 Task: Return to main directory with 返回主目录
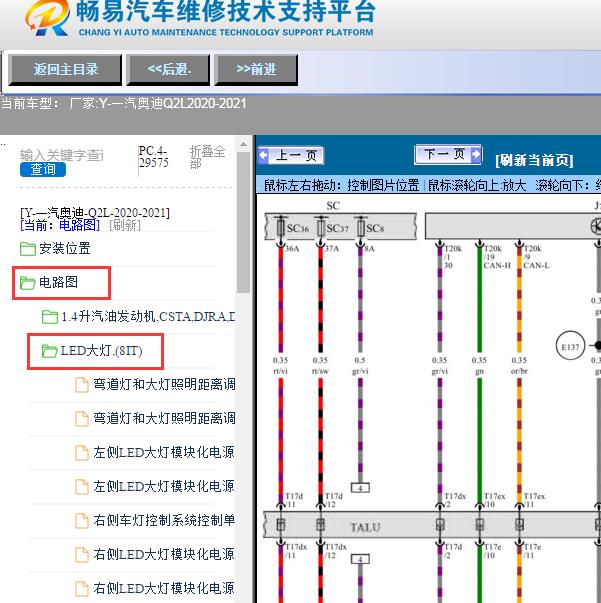coord(65,70)
